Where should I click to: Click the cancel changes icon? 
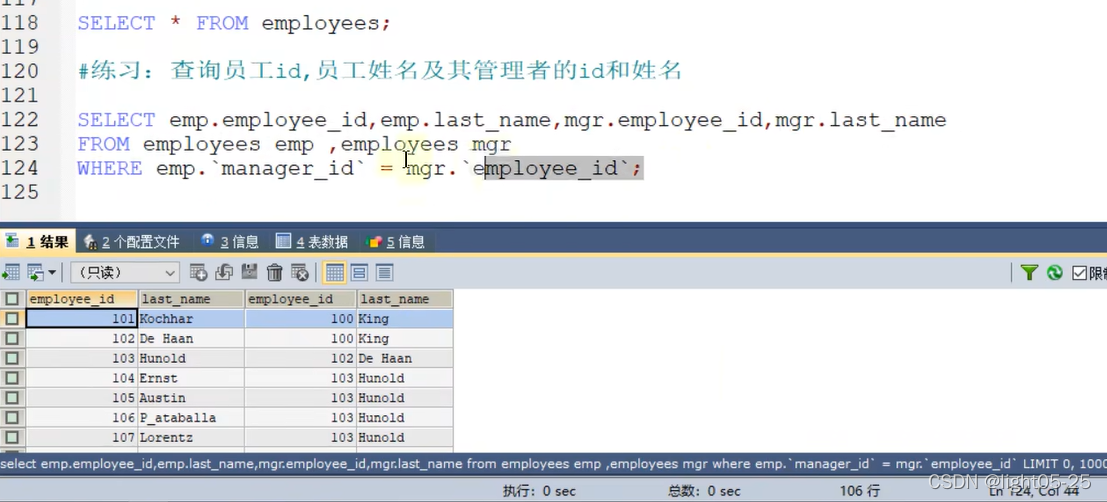300,273
